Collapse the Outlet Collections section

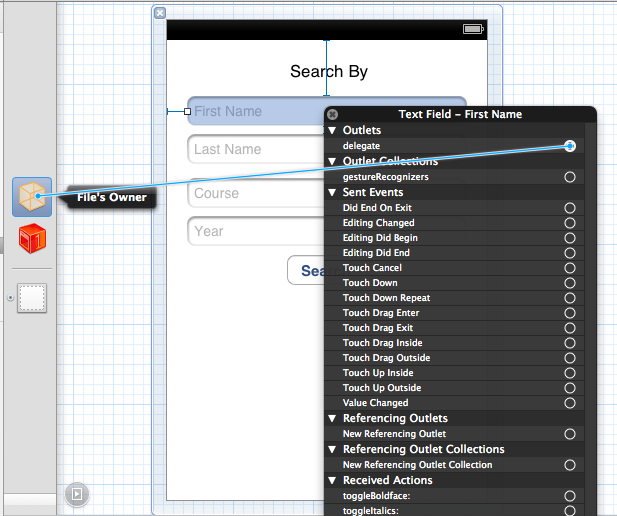(x=332, y=161)
